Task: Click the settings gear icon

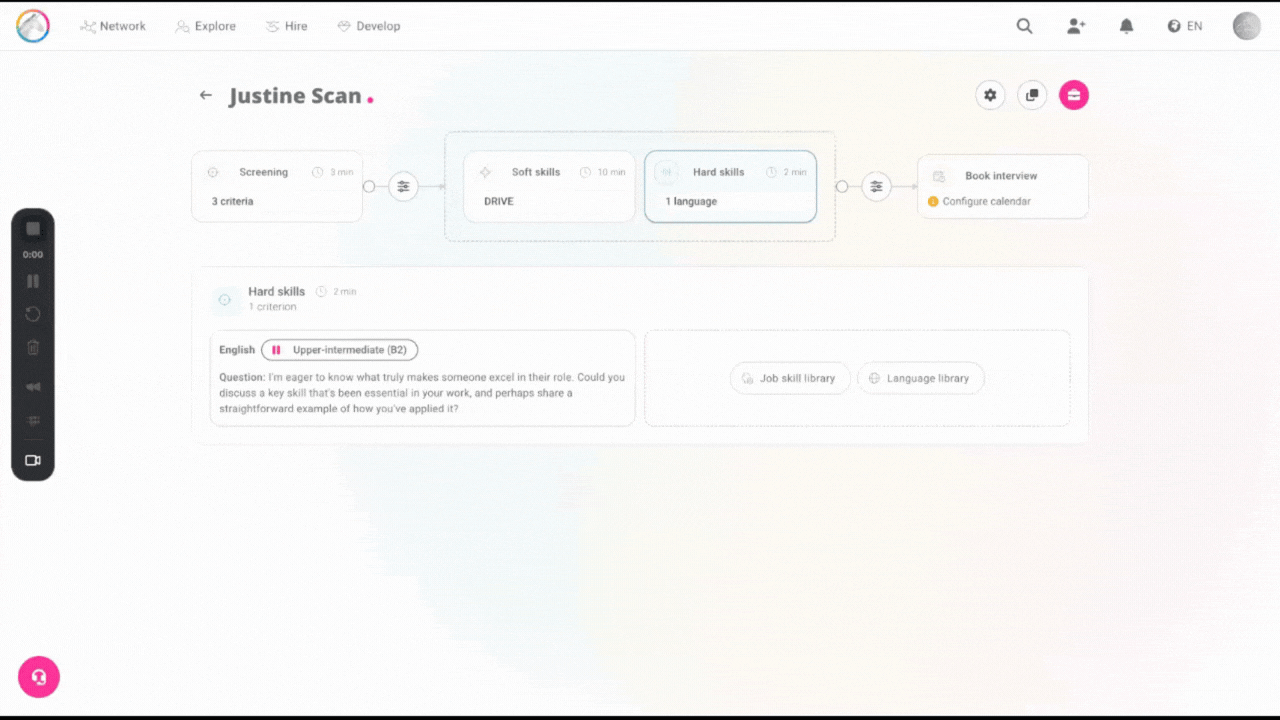Action: (x=990, y=95)
